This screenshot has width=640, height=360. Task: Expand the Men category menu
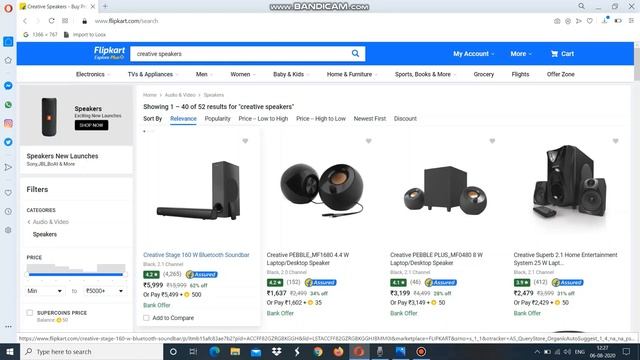point(204,74)
